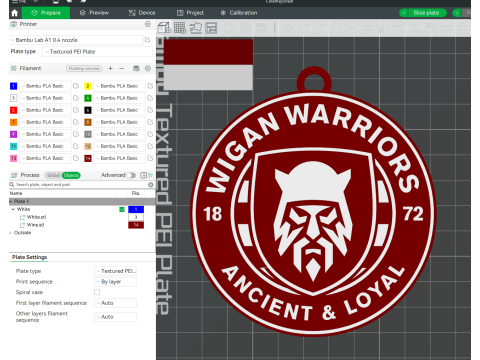The height and width of the screenshot is (360, 480).
Task: Click the Filament section icon
Action: [x=14, y=68]
